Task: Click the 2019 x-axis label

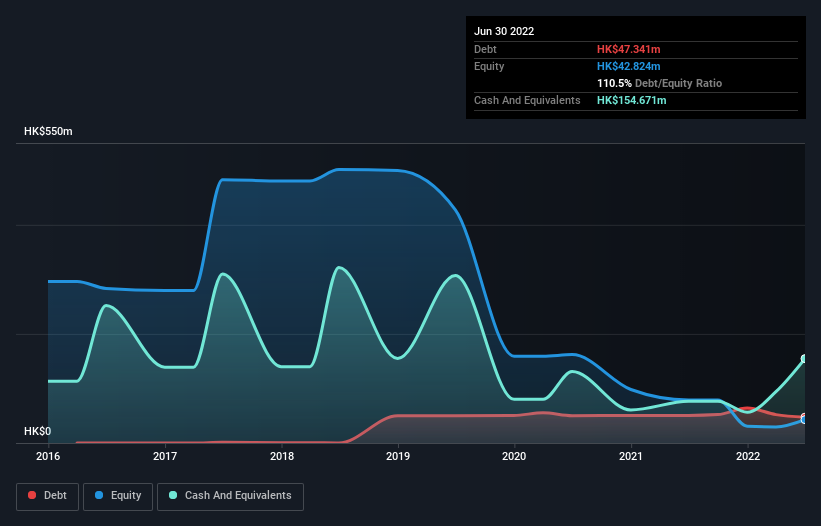Action: pos(398,456)
